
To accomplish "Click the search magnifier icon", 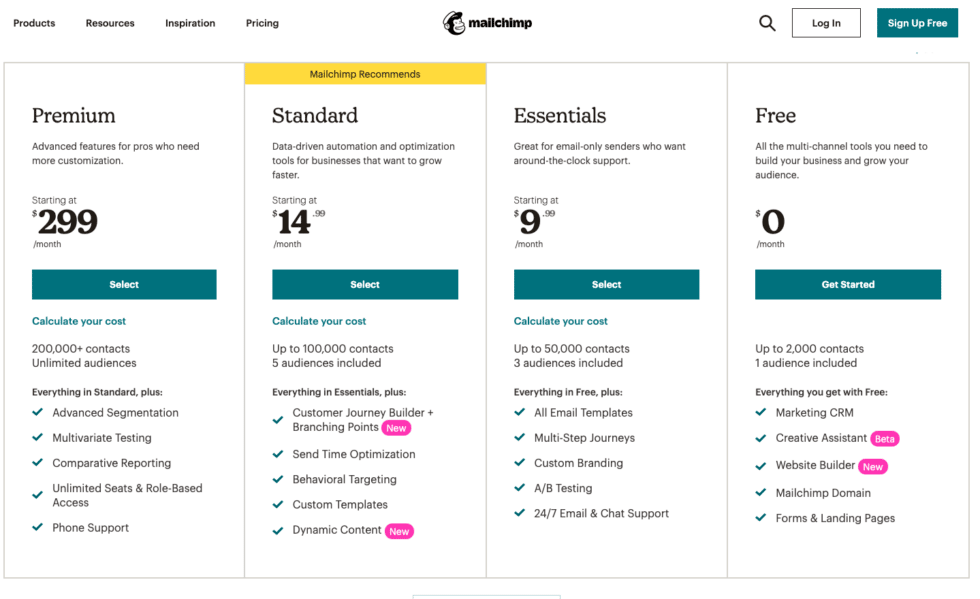I will [x=767, y=23].
